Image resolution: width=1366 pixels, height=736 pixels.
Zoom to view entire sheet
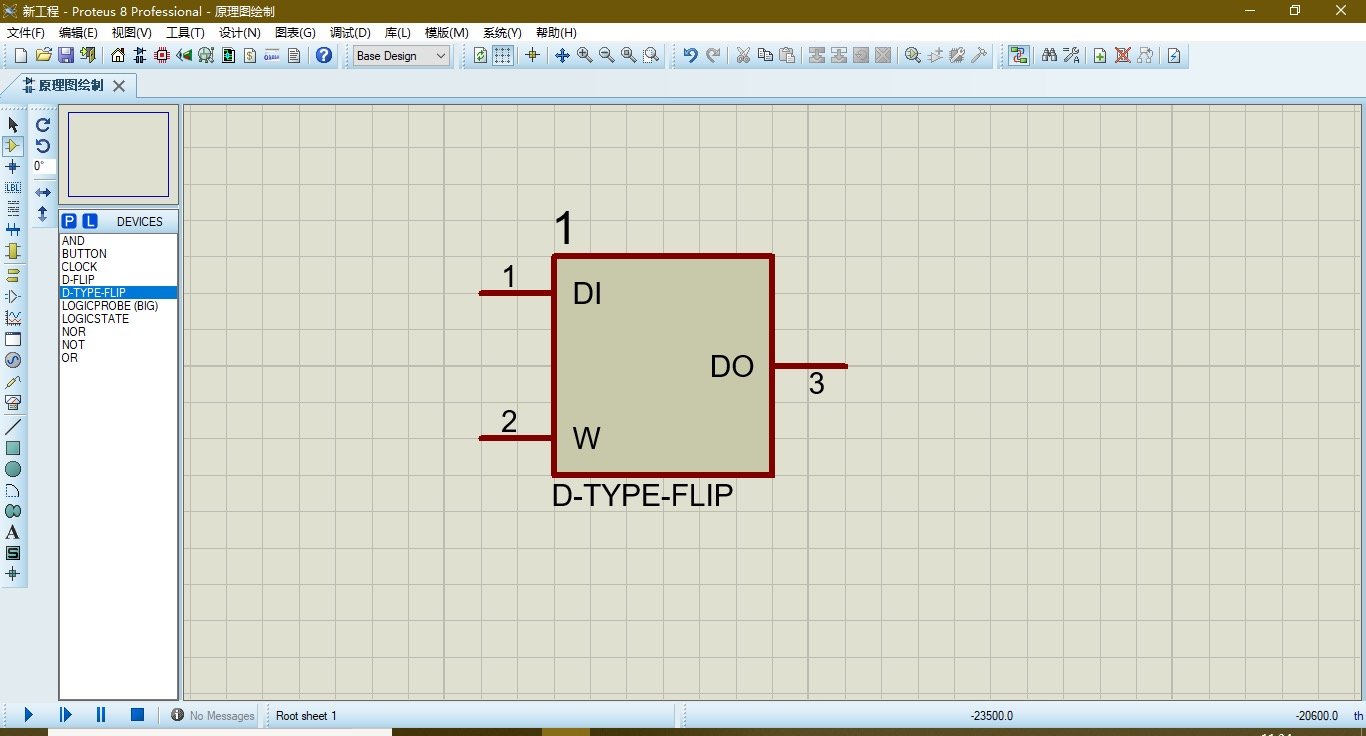[x=628, y=56]
